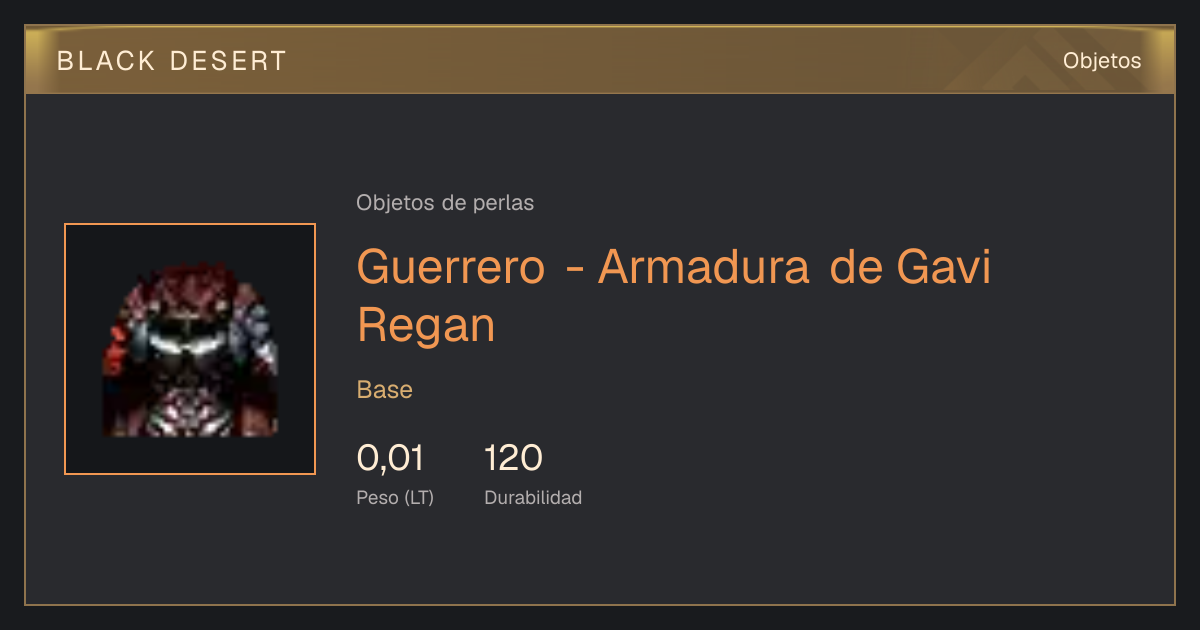This screenshot has height=630, width=1200.
Task: Click the word 'Armadura' in the item title
Action: (x=704, y=268)
